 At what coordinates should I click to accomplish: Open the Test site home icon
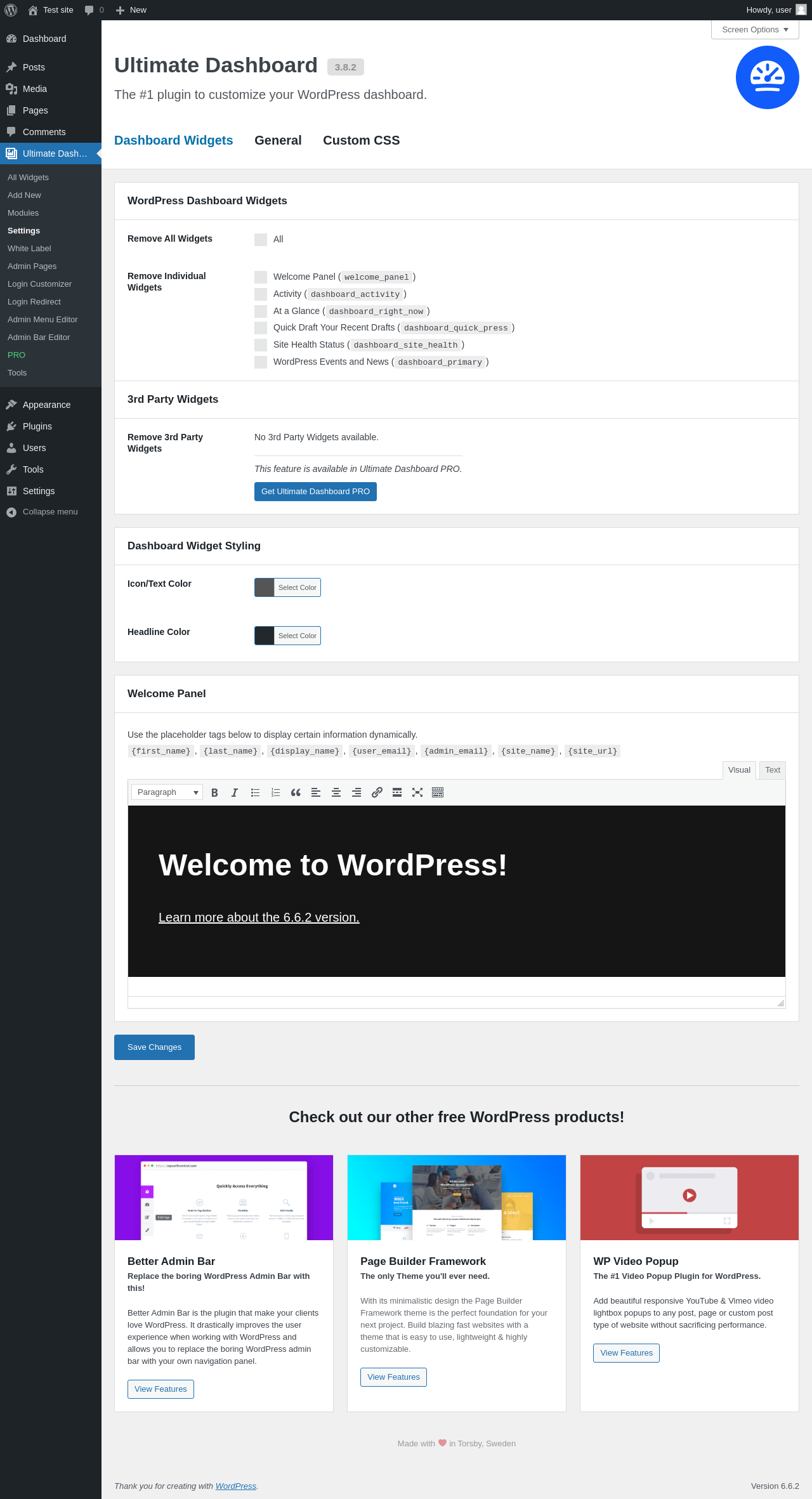(x=33, y=10)
